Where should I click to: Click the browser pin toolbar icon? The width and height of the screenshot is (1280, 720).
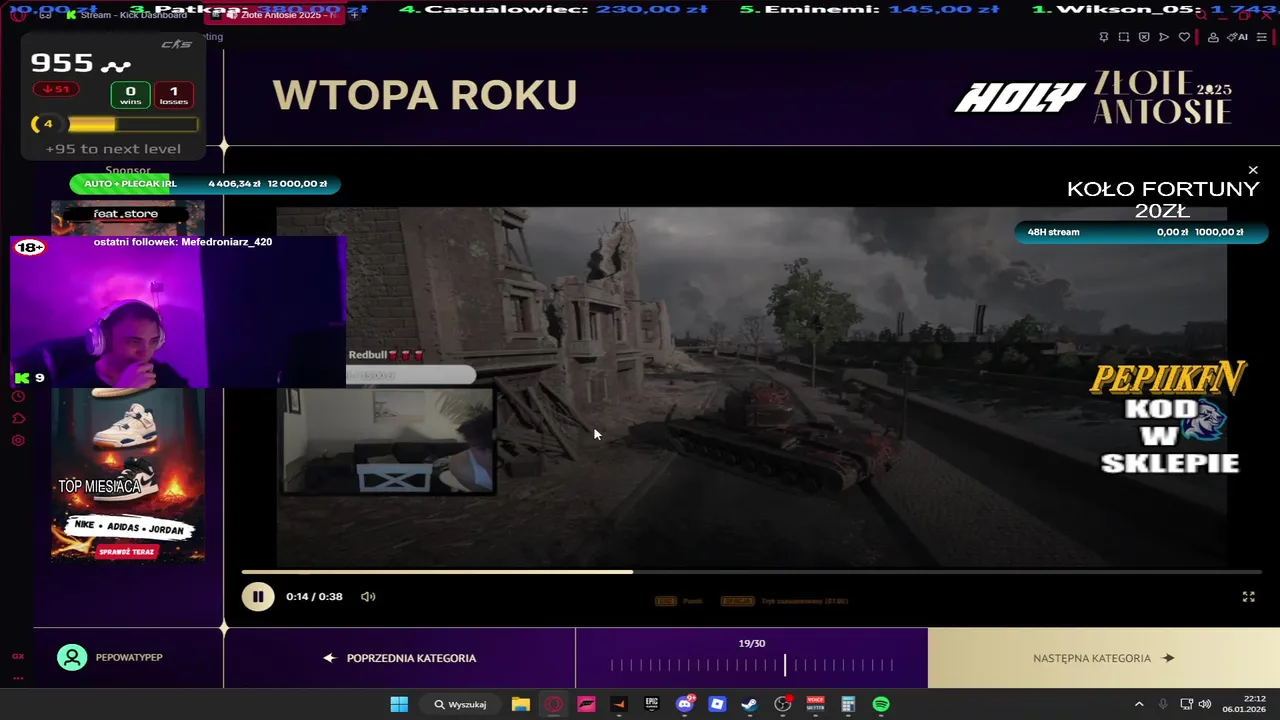tap(1104, 37)
